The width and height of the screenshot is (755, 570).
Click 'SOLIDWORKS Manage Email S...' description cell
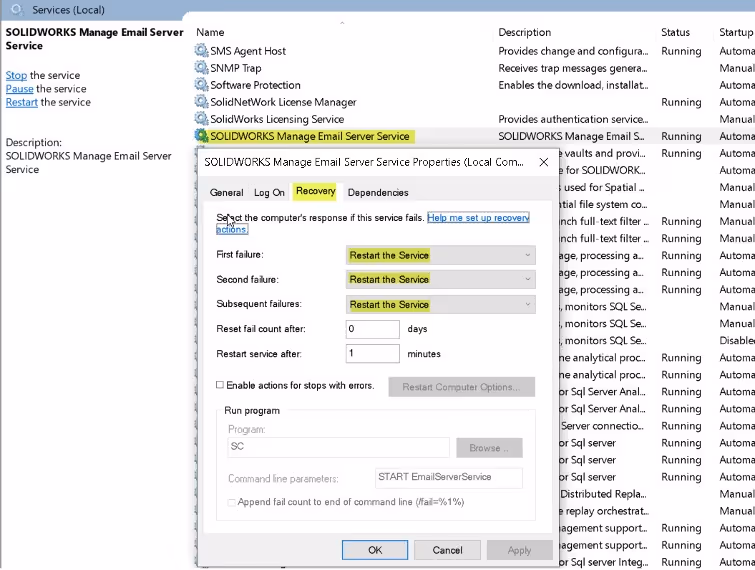[572, 136]
